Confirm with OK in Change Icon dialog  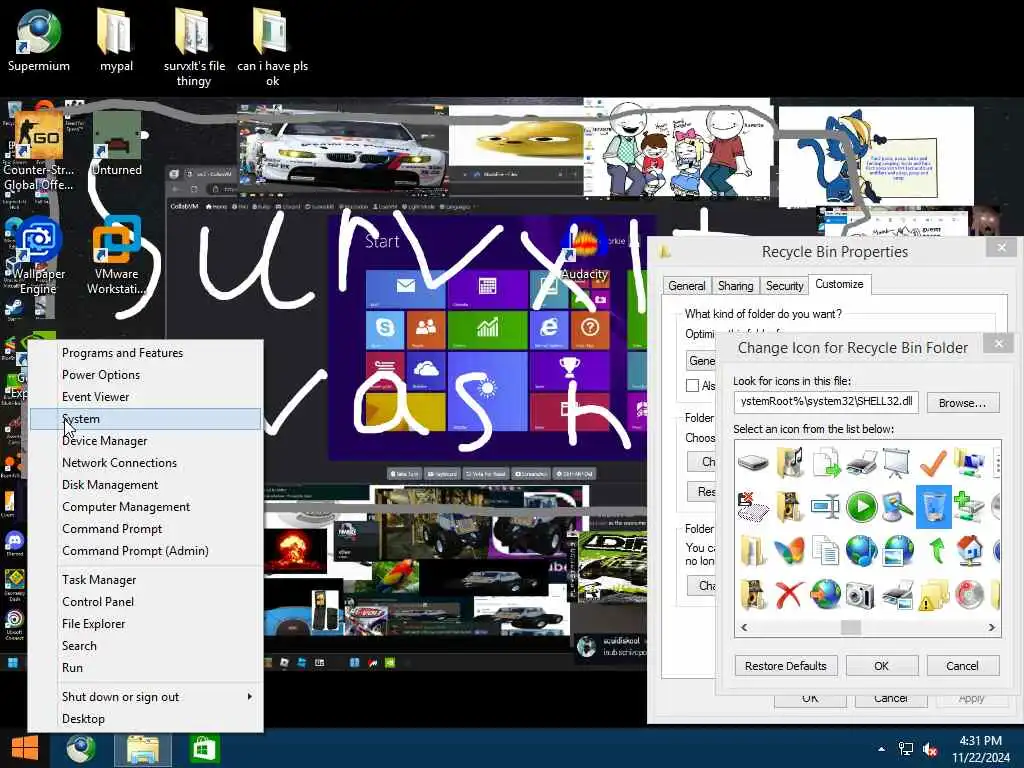coord(882,665)
